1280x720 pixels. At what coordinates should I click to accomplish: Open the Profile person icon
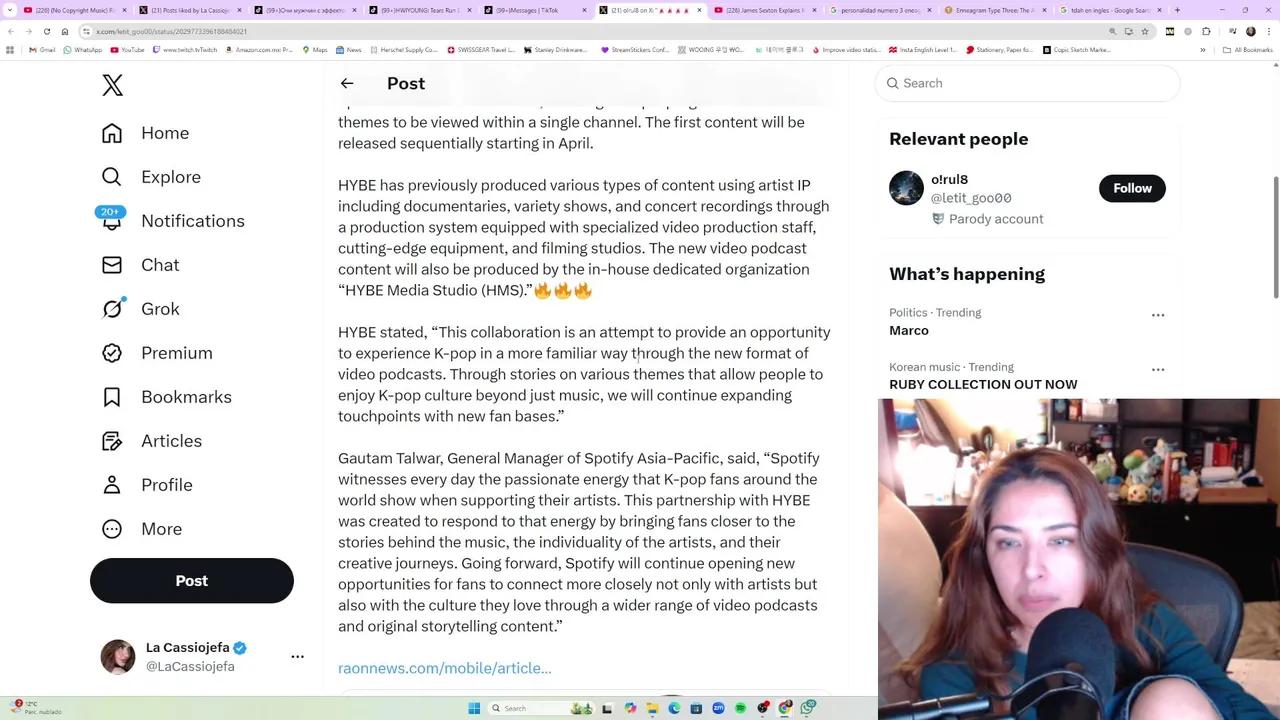[x=112, y=485]
